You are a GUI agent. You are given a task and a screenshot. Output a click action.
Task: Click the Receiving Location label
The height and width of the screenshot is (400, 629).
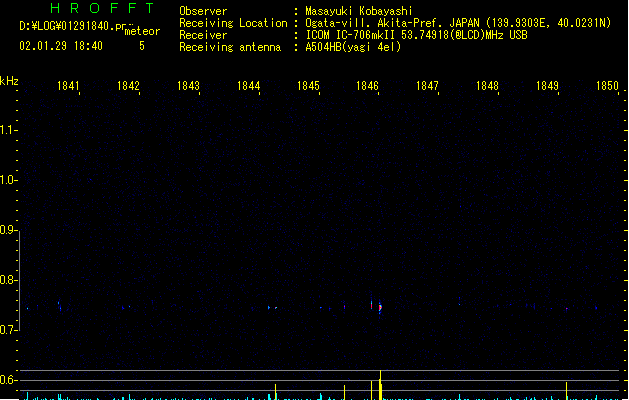coord(233,23)
